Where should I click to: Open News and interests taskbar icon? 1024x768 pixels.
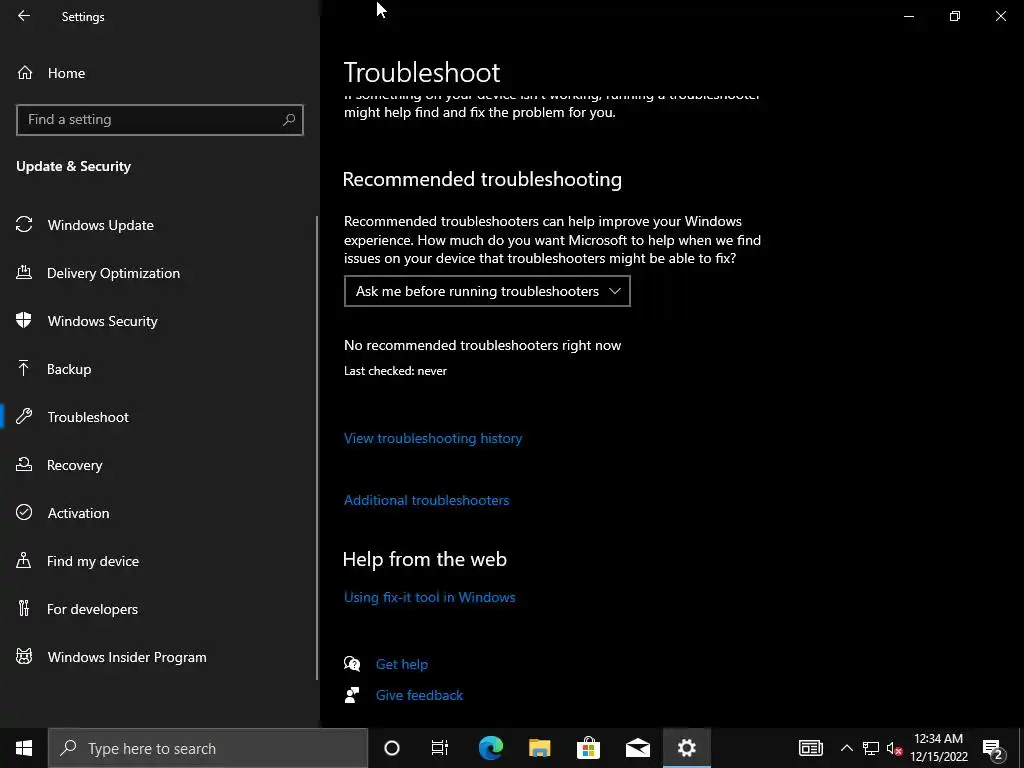(810, 748)
